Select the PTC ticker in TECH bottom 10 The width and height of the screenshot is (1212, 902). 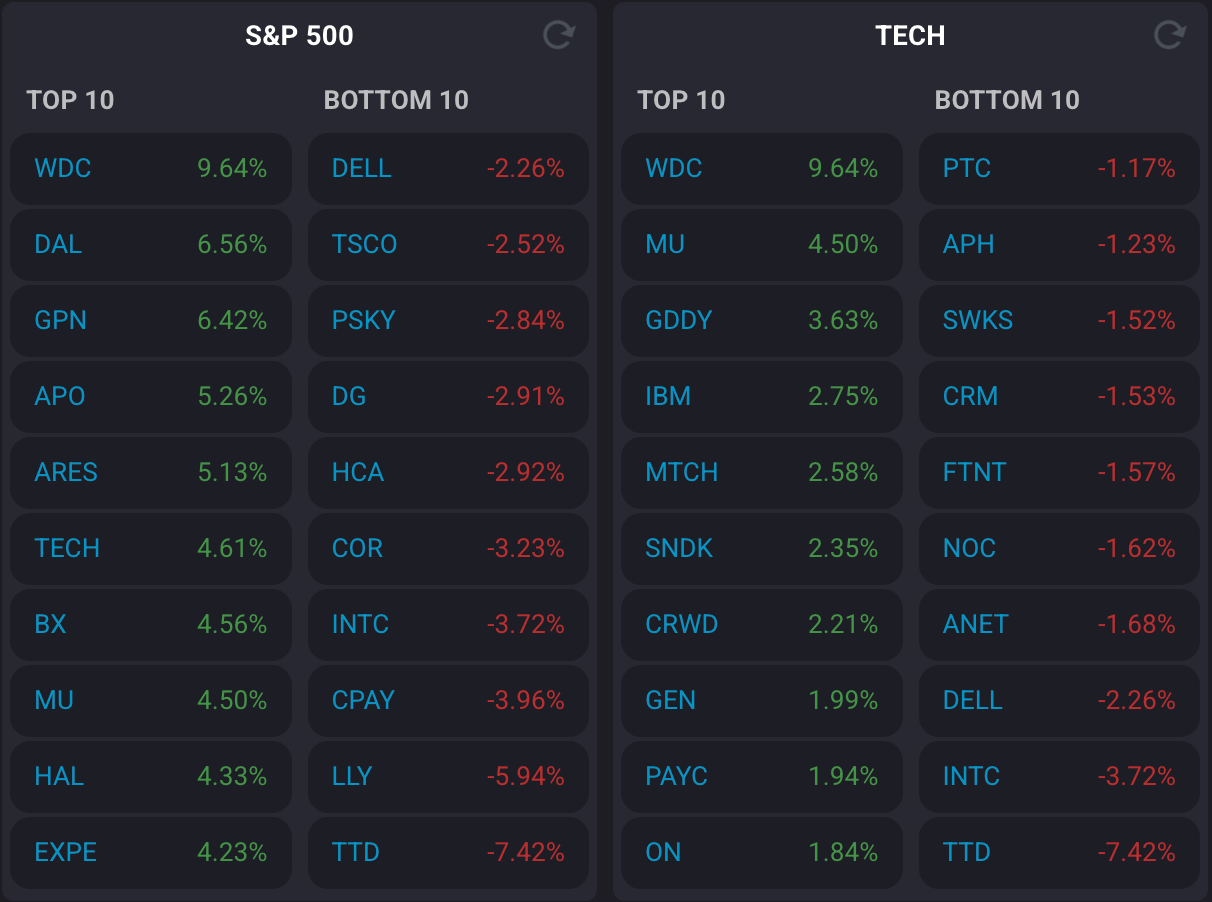coord(1058,168)
